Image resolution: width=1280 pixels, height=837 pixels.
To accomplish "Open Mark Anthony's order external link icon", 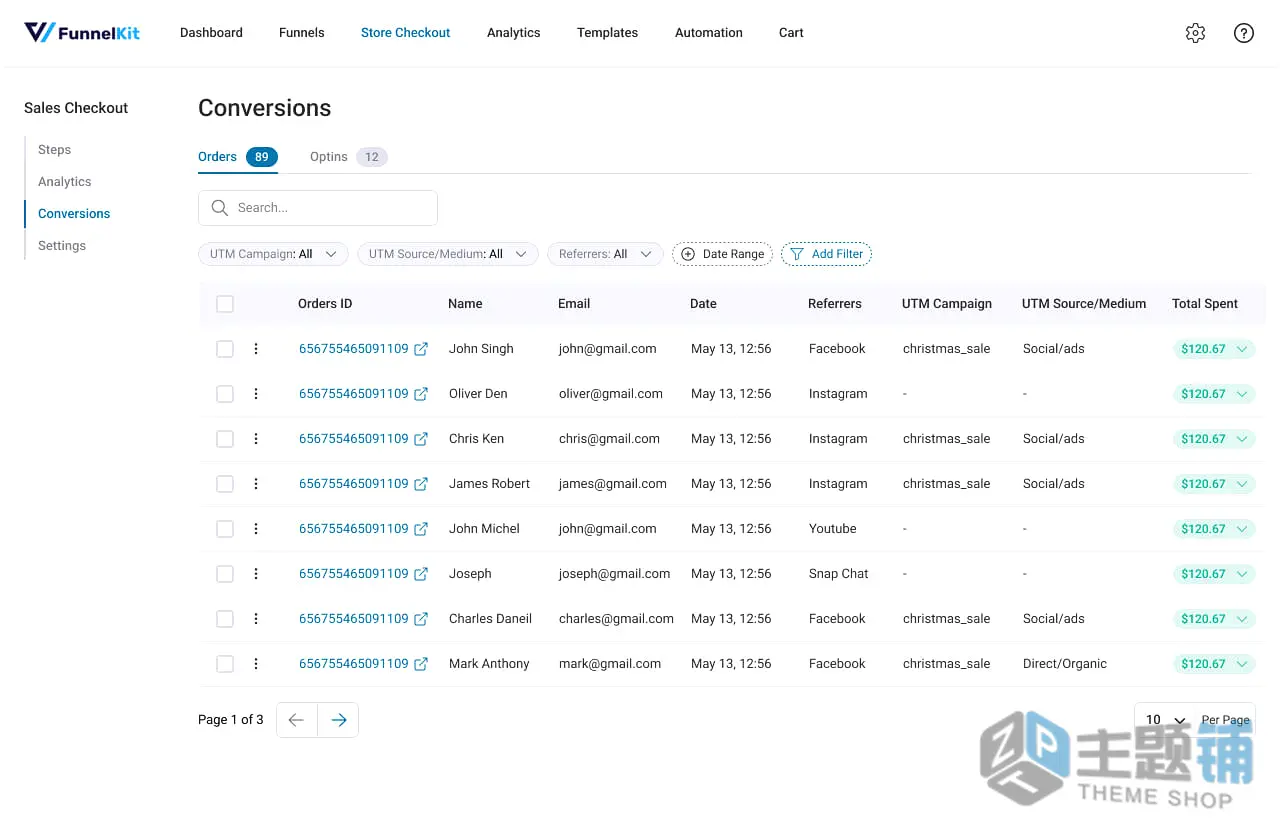I will (x=421, y=664).
